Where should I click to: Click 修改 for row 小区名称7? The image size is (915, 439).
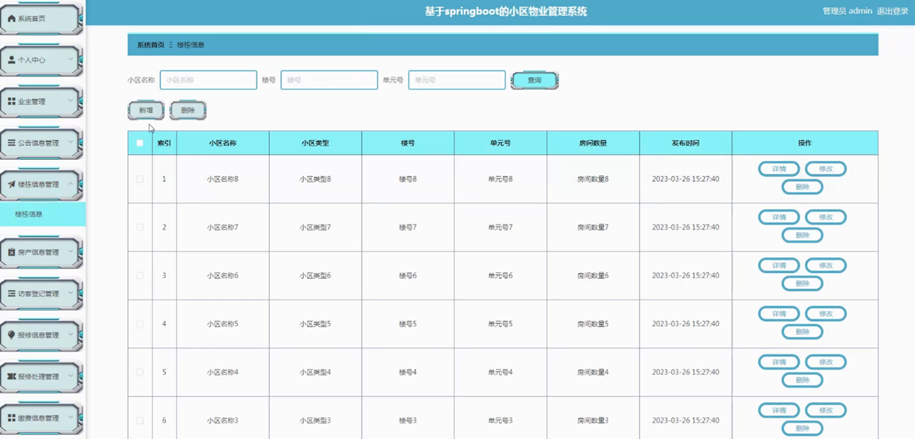pyautogui.click(x=826, y=217)
